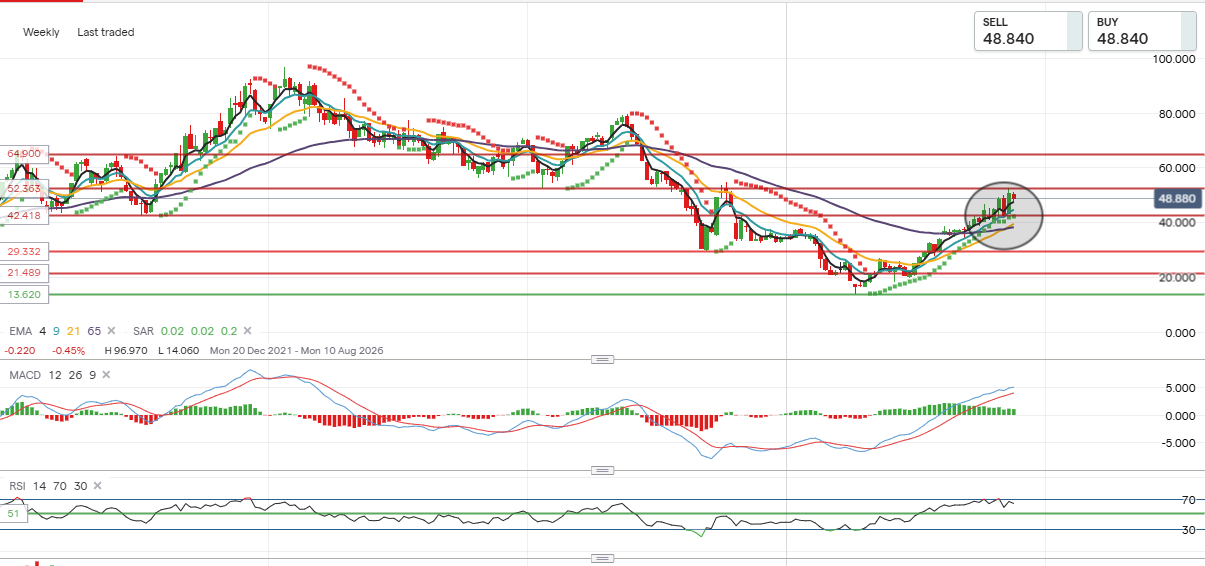Open the Last traded price type selector
Image resolution: width=1205 pixels, height=566 pixels.
pos(105,32)
